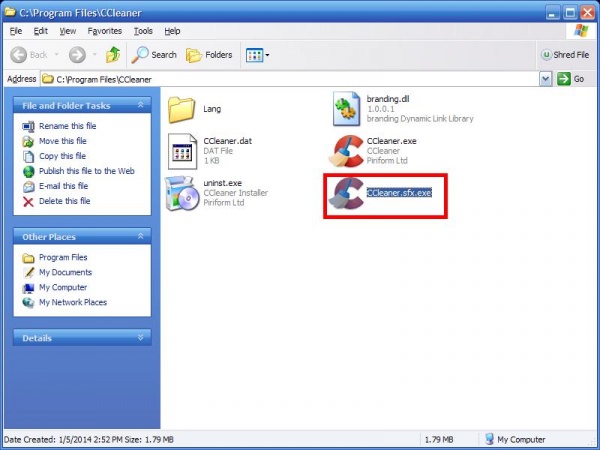The width and height of the screenshot is (600, 450).
Task: Click the Address bar path field
Action: 290,79
